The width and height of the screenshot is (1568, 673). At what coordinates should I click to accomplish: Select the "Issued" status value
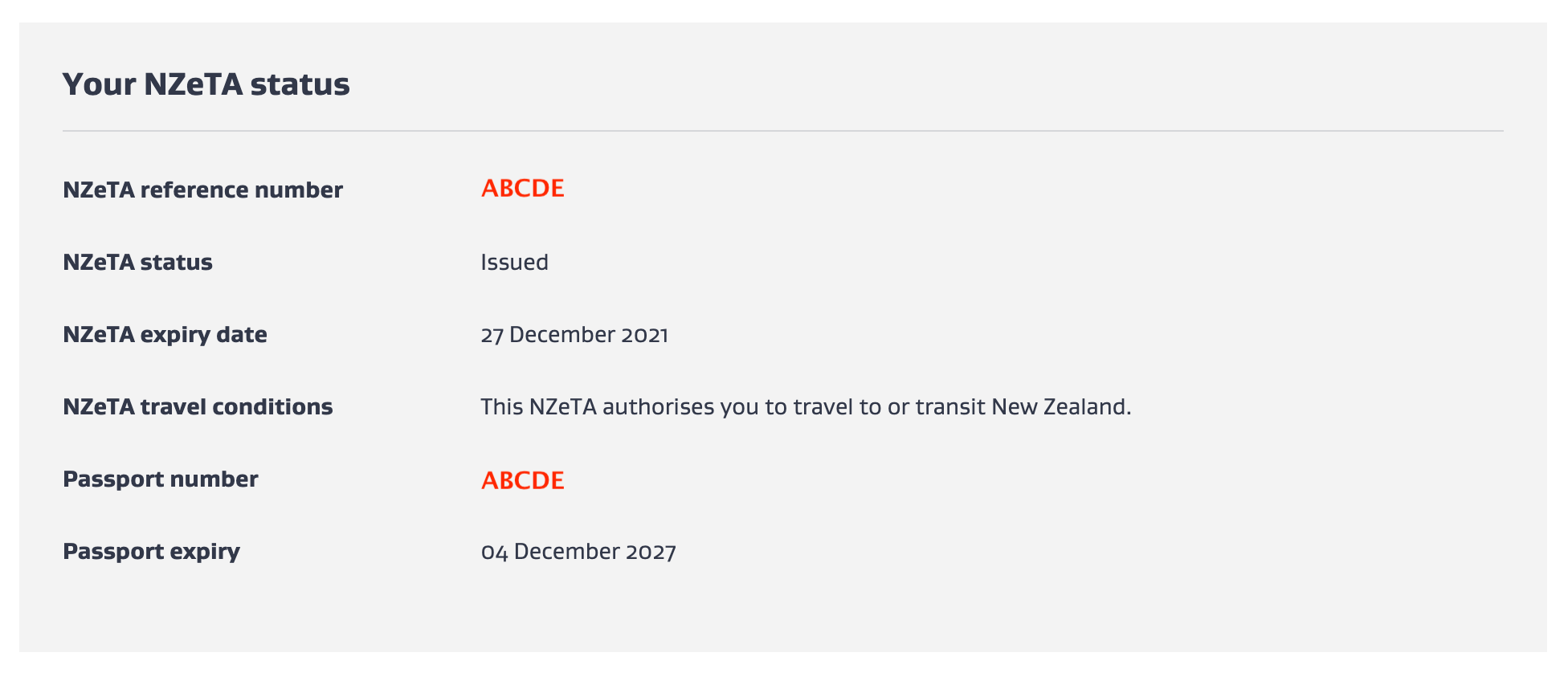(x=514, y=263)
